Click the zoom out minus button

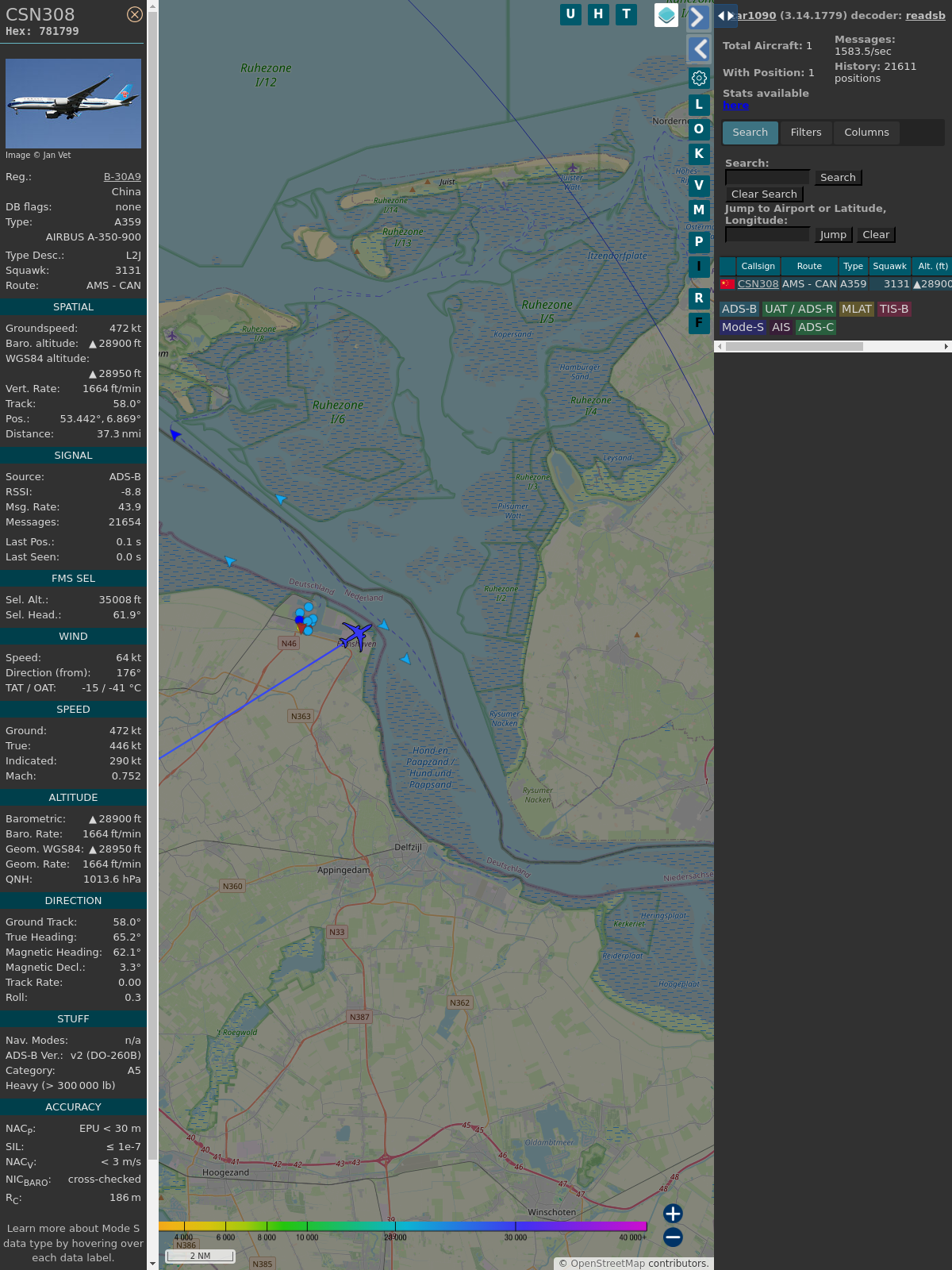coord(673,1237)
